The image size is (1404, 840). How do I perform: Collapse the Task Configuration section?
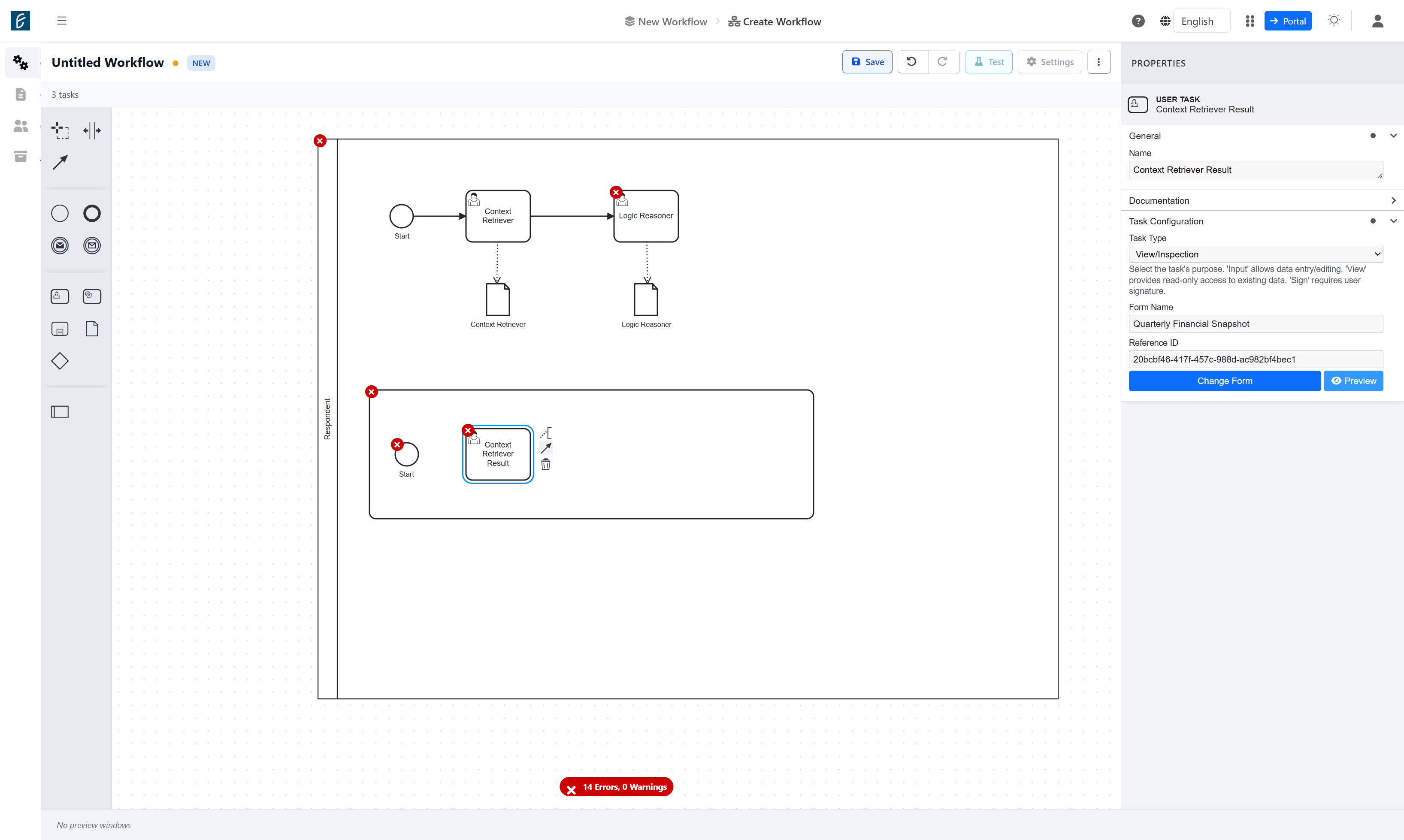tap(1393, 221)
